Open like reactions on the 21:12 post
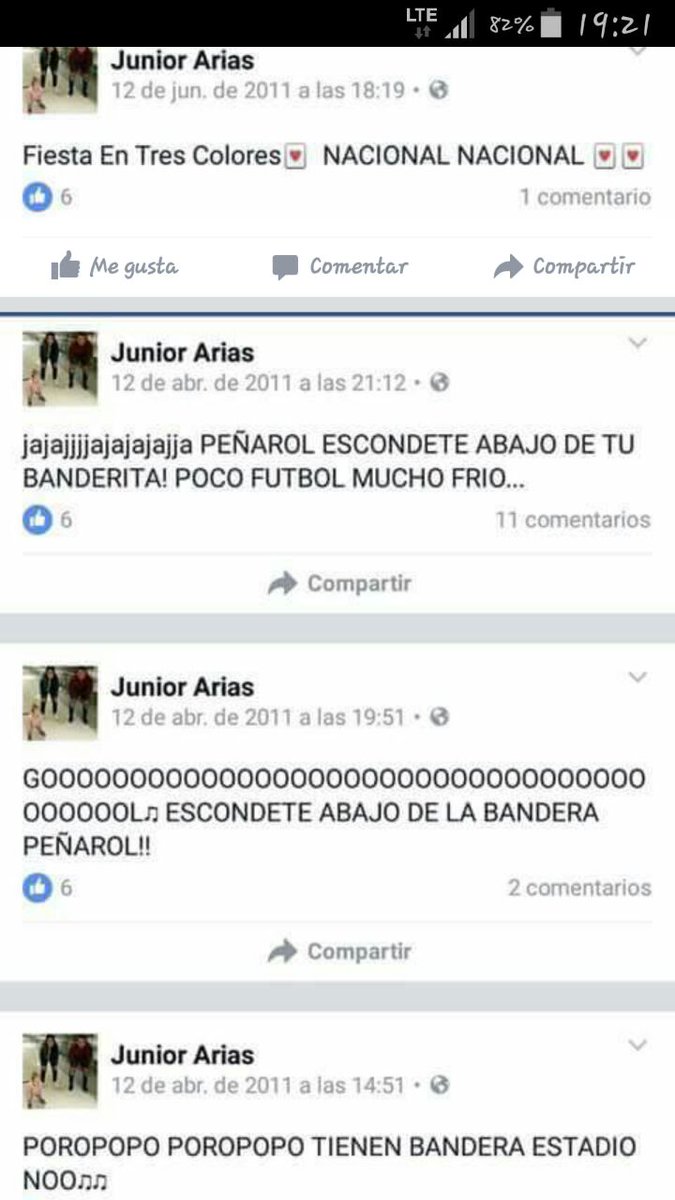 [47, 519]
